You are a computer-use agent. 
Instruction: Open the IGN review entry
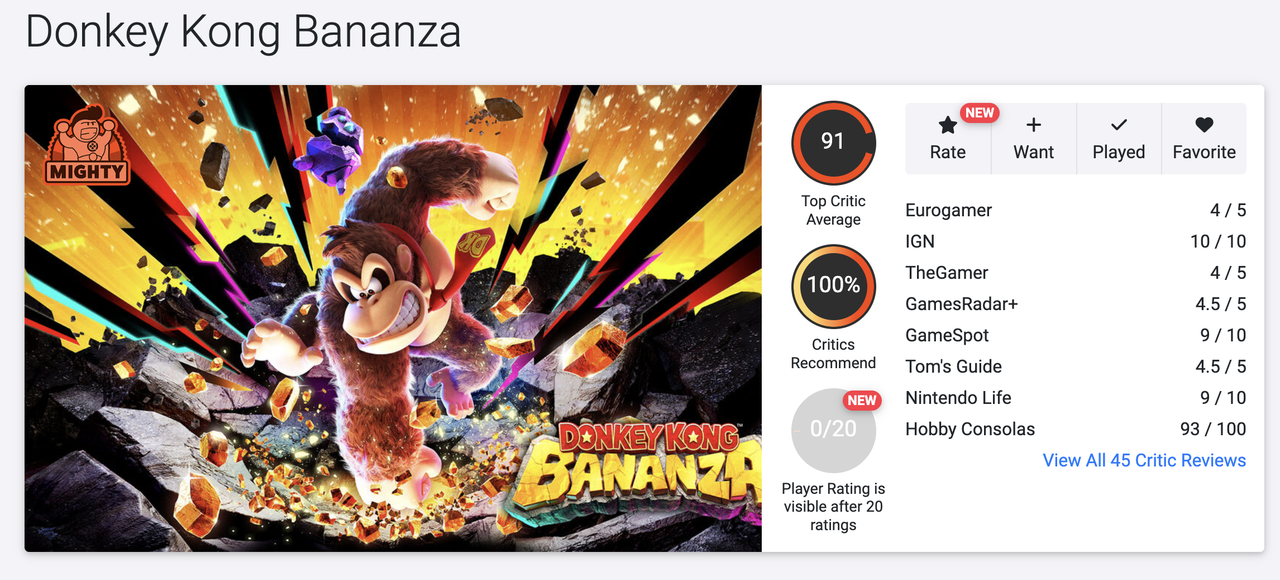(x=920, y=241)
